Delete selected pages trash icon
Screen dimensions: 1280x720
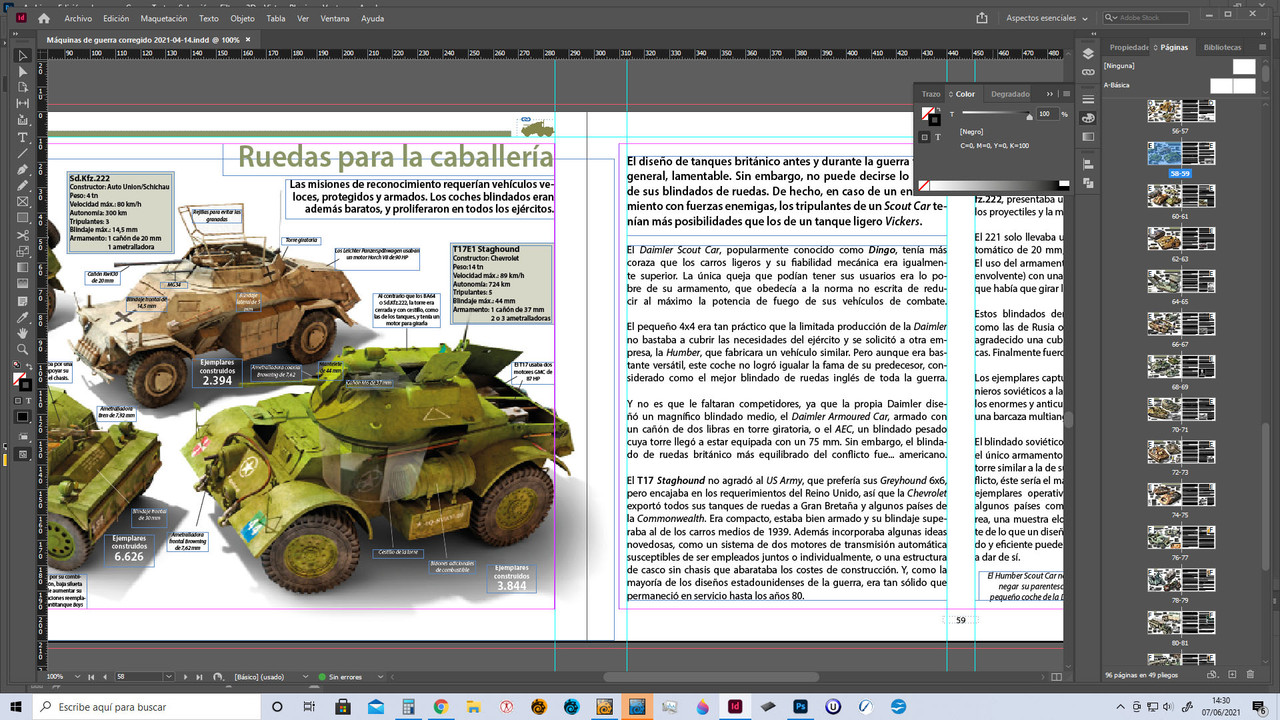tap(1249, 675)
